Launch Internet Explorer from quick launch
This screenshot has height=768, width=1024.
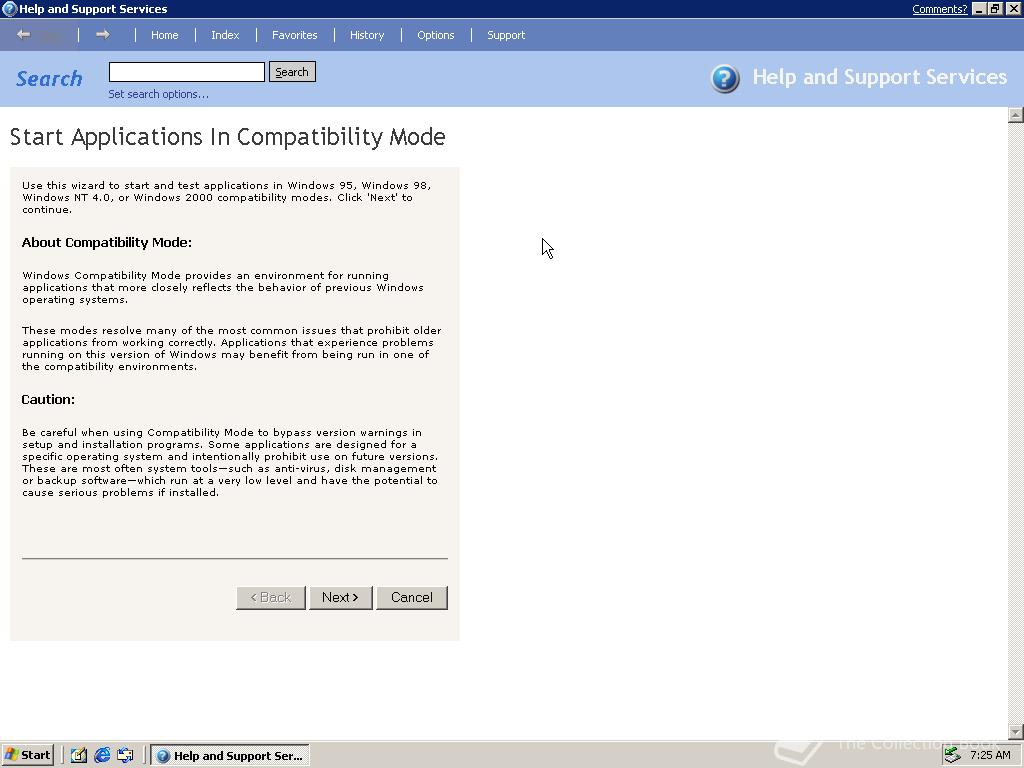click(x=102, y=756)
